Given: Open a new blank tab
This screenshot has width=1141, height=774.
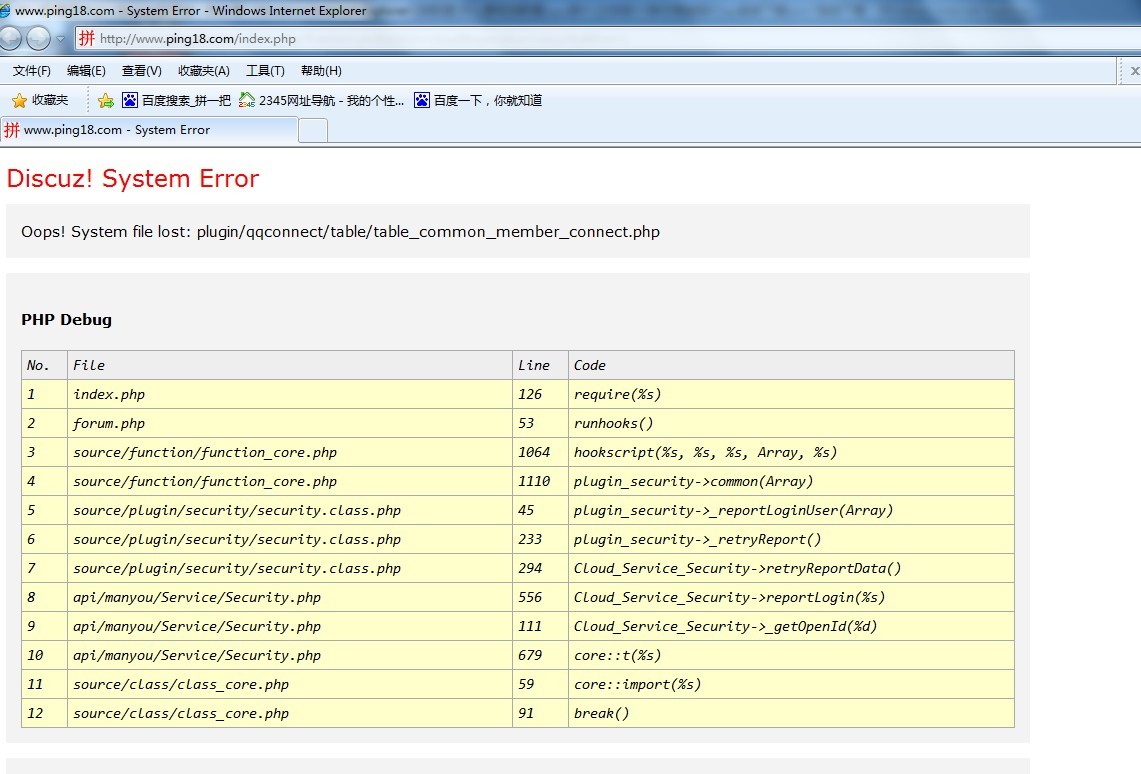Looking at the screenshot, I should pos(313,131).
